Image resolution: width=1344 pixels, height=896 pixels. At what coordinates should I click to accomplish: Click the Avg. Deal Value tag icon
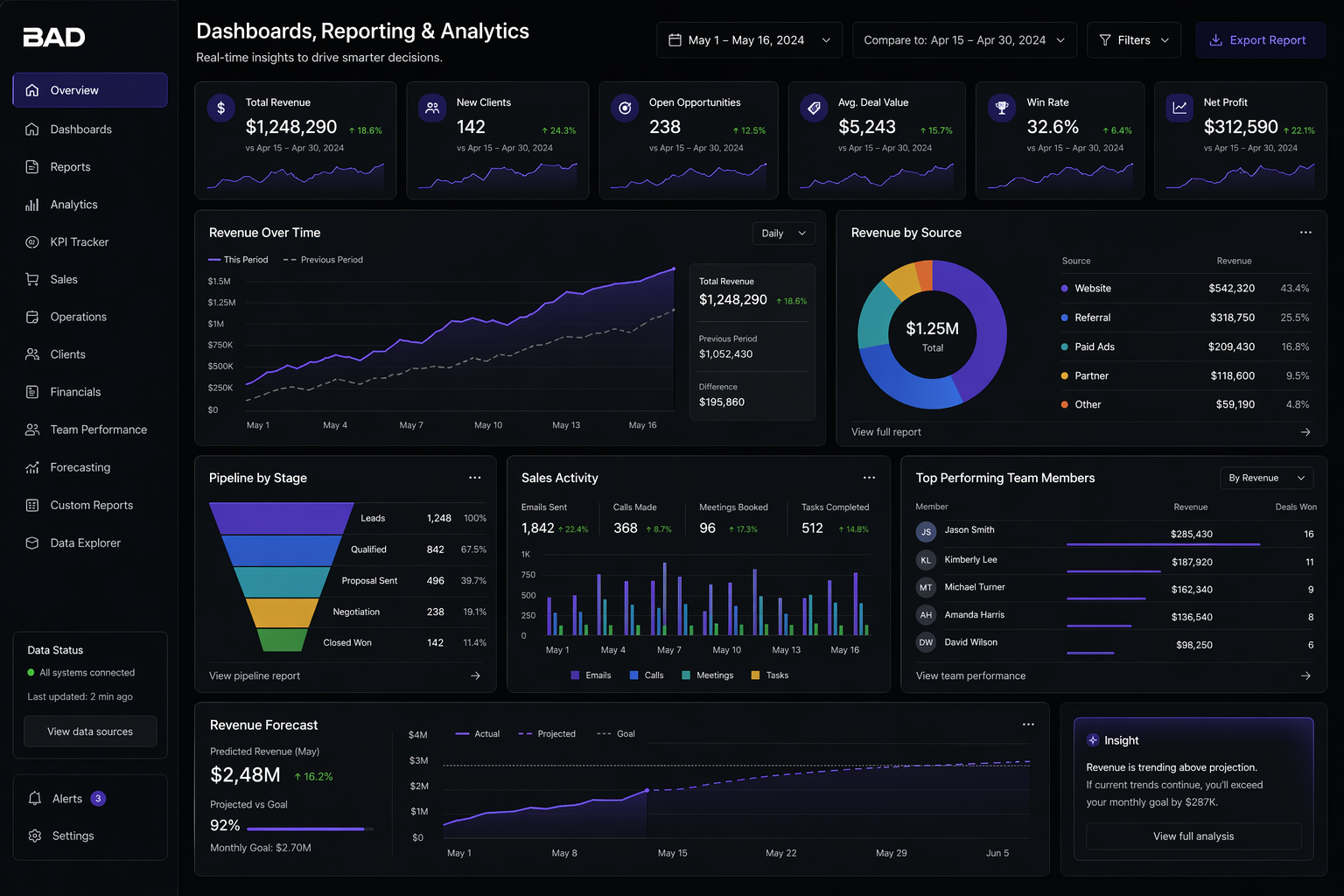(x=814, y=108)
